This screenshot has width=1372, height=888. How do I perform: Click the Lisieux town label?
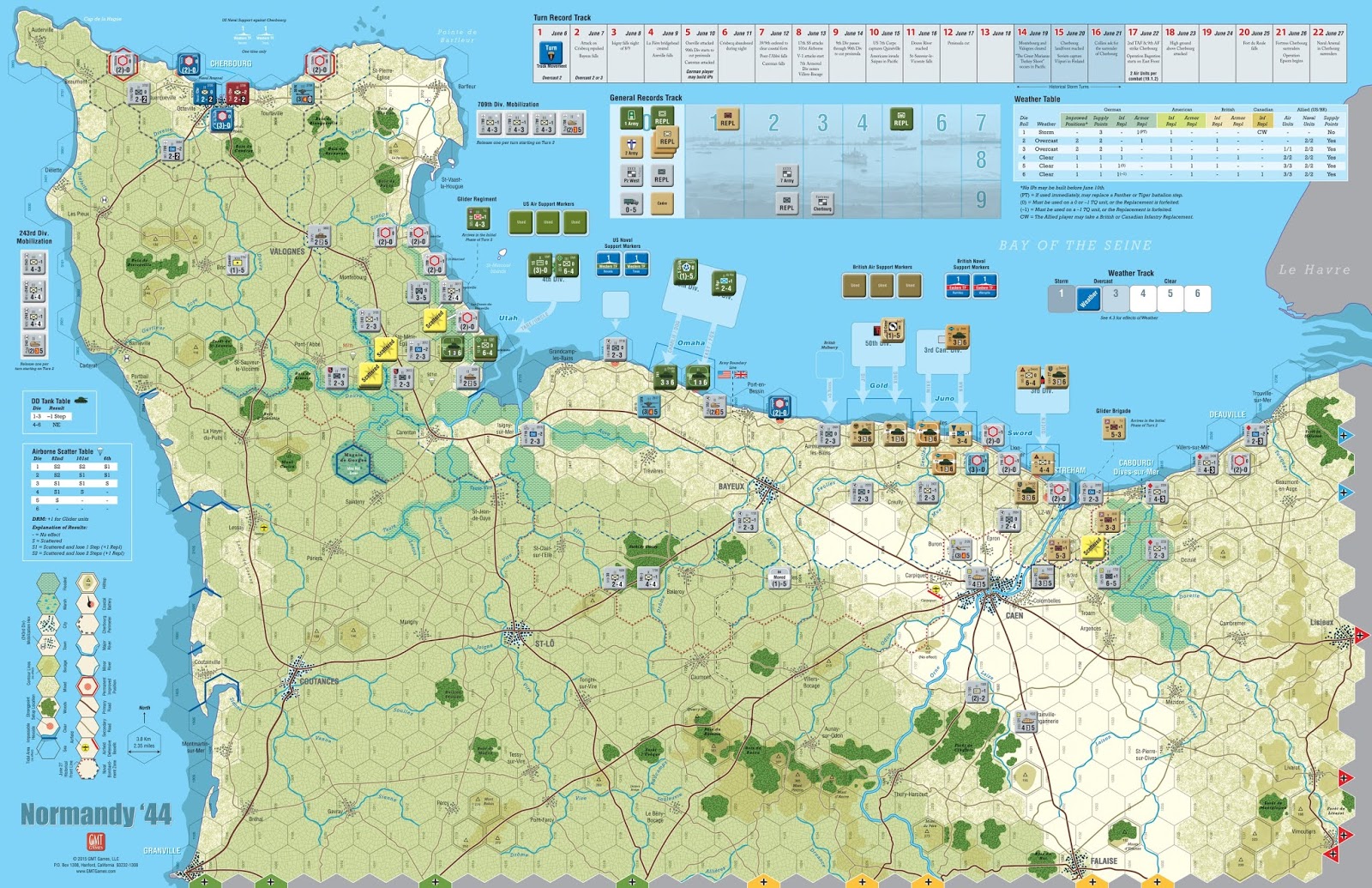coord(1321,622)
